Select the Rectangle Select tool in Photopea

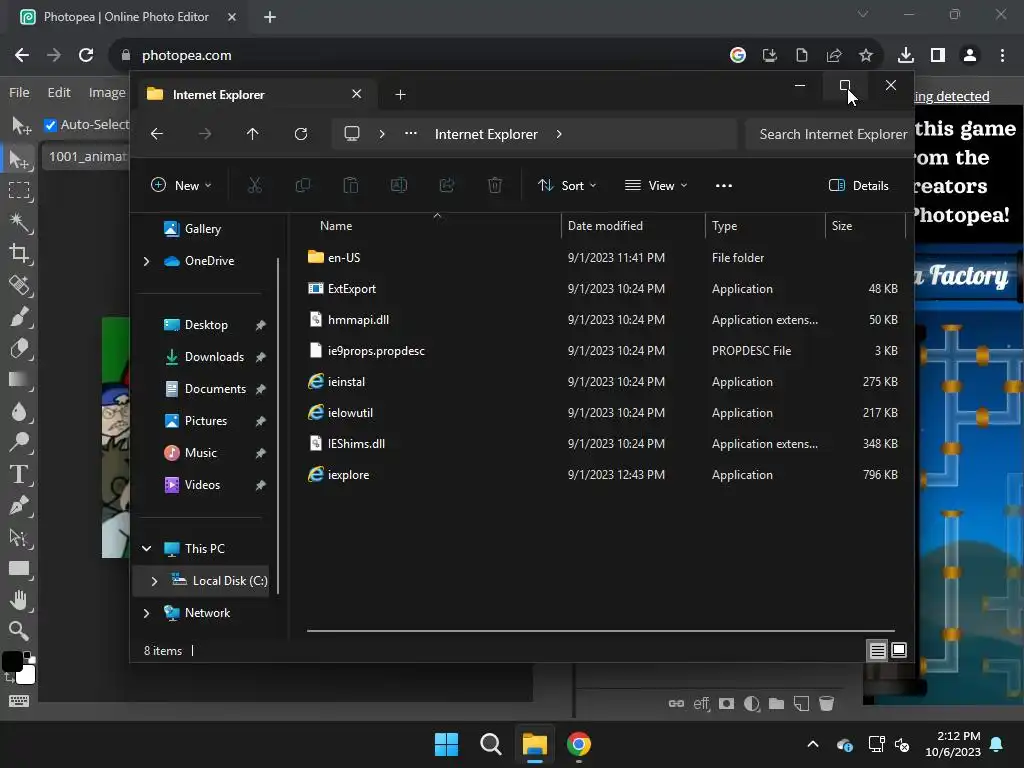coord(20,190)
